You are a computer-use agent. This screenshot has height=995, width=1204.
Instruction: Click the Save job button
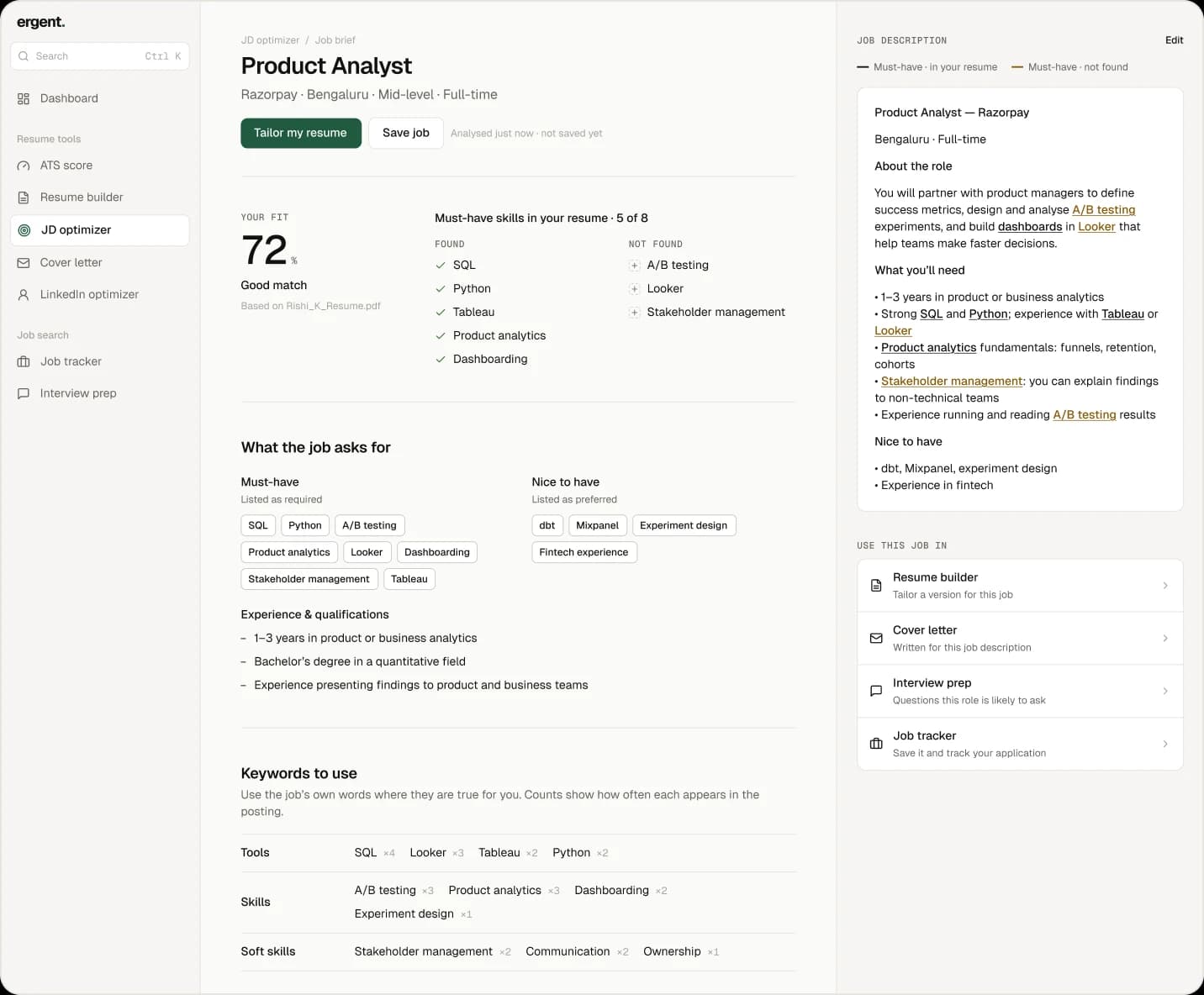pos(406,133)
